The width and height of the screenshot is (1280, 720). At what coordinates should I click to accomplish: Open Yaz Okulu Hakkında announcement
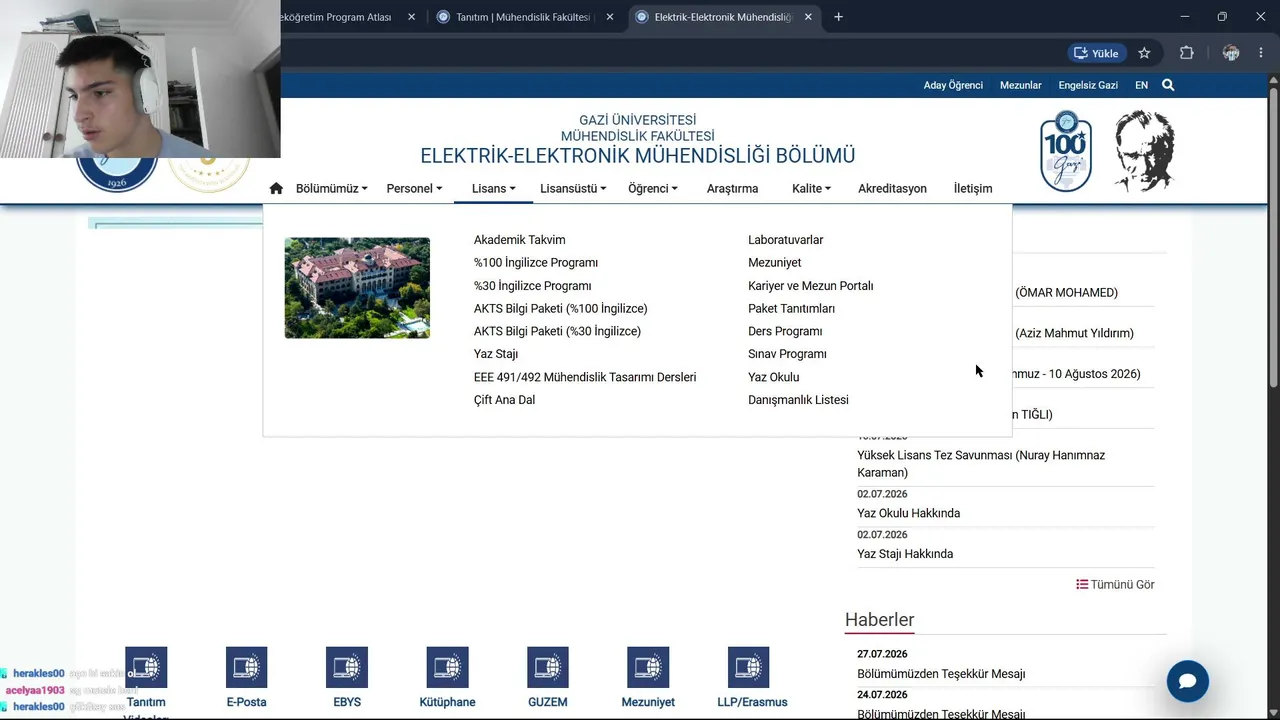tap(908, 513)
